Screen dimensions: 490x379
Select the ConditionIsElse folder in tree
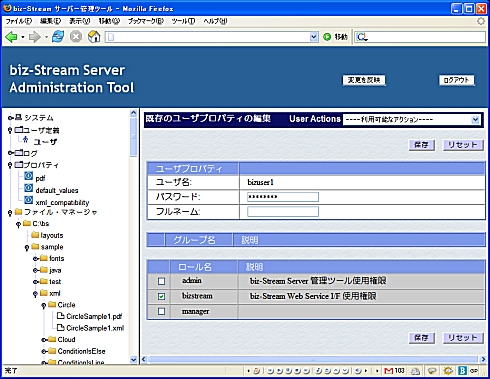(x=81, y=351)
